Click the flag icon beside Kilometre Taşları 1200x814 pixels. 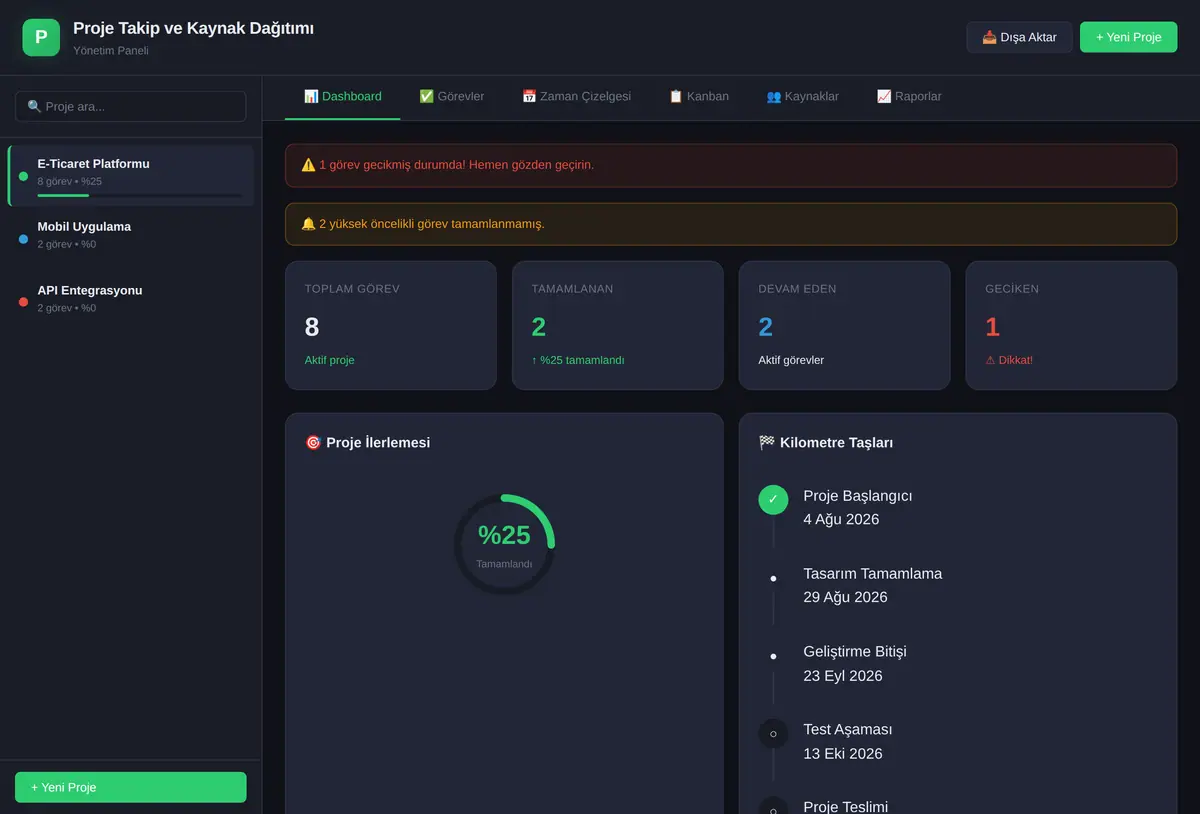(767, 442)
